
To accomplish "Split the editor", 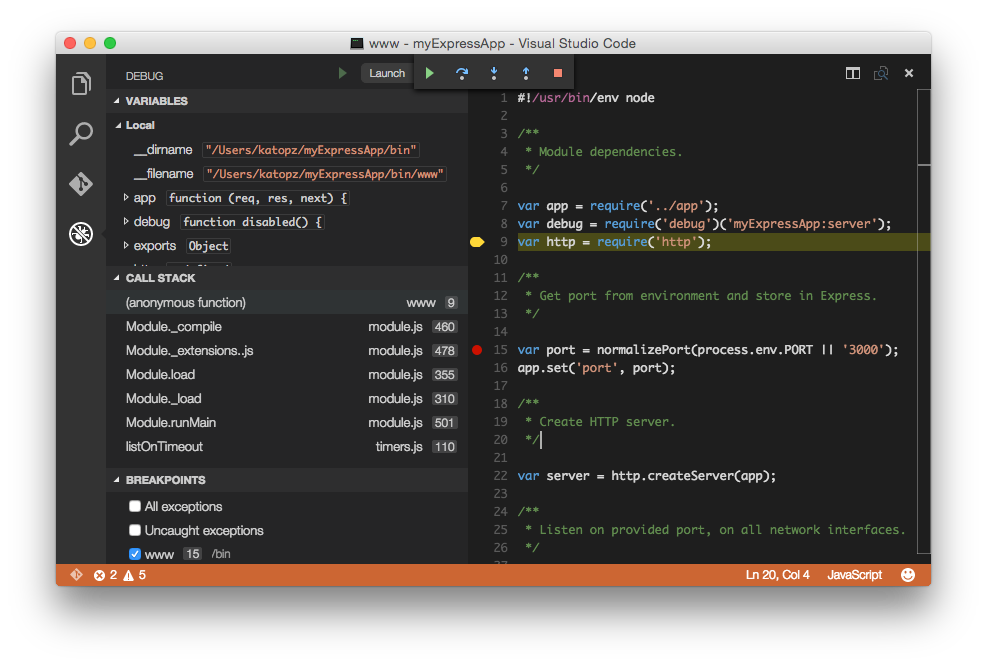I will (853, 73).
